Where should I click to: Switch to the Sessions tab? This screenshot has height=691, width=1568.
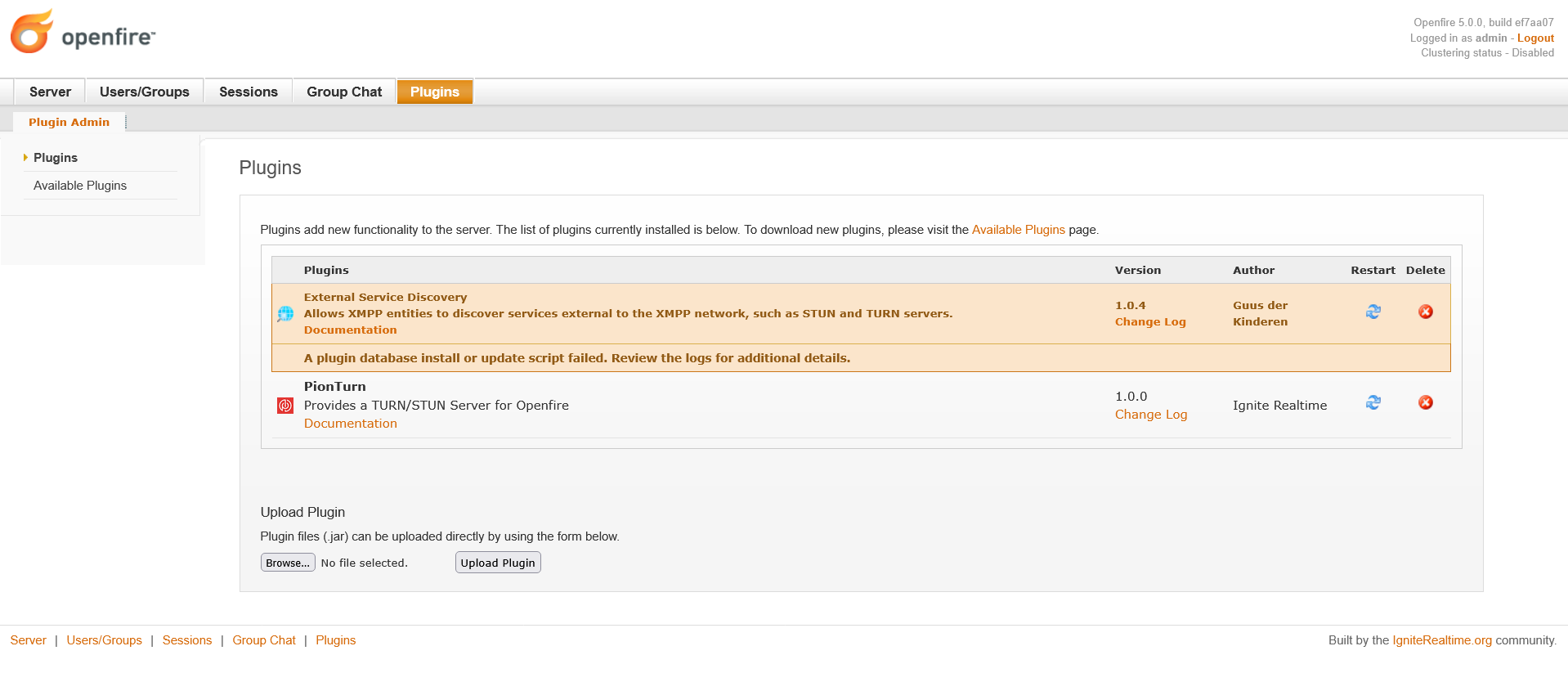[249, 92]
